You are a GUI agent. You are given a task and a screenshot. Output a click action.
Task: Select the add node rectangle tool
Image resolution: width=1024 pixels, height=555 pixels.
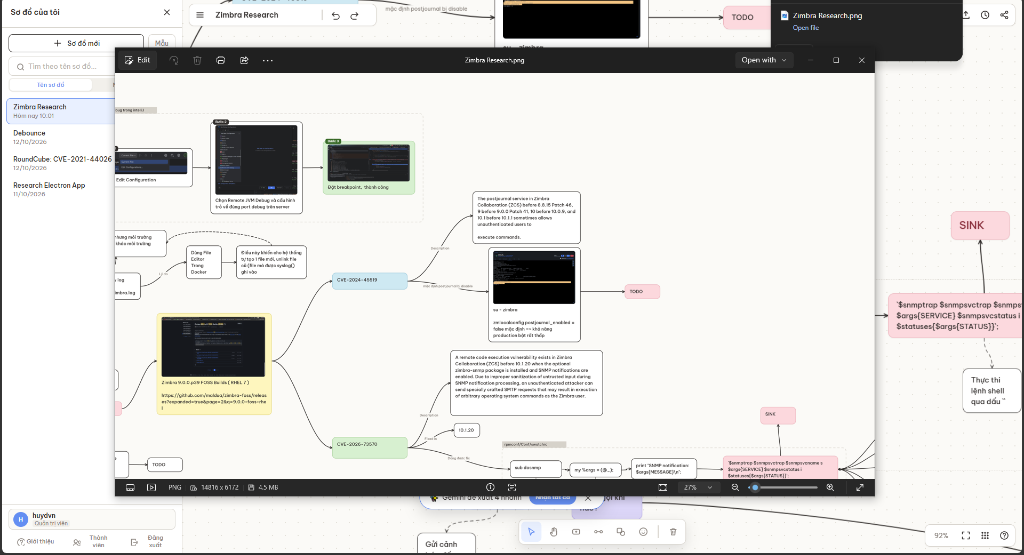[576, 531]
